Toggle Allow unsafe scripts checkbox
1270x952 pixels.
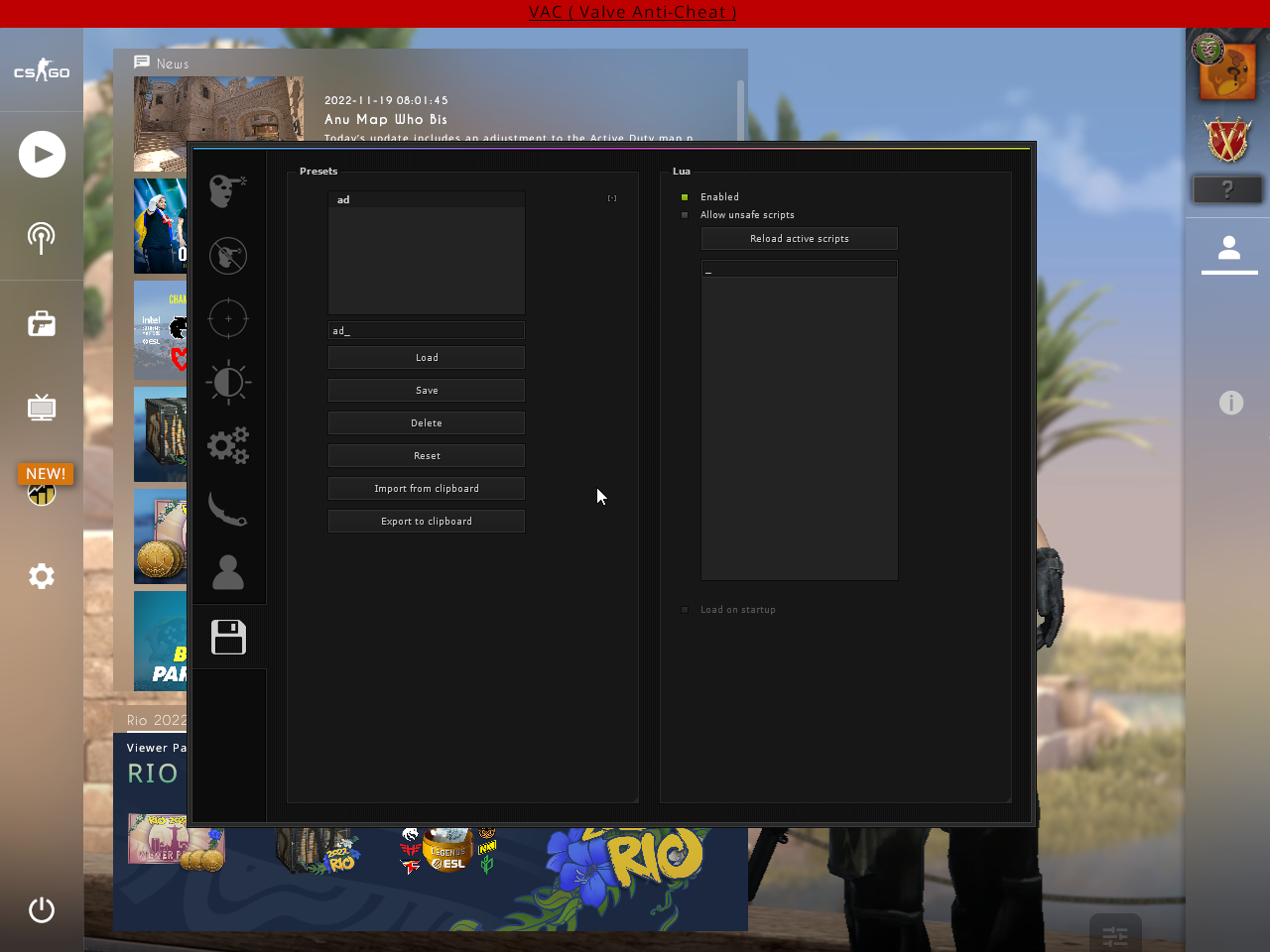point(685,215)
